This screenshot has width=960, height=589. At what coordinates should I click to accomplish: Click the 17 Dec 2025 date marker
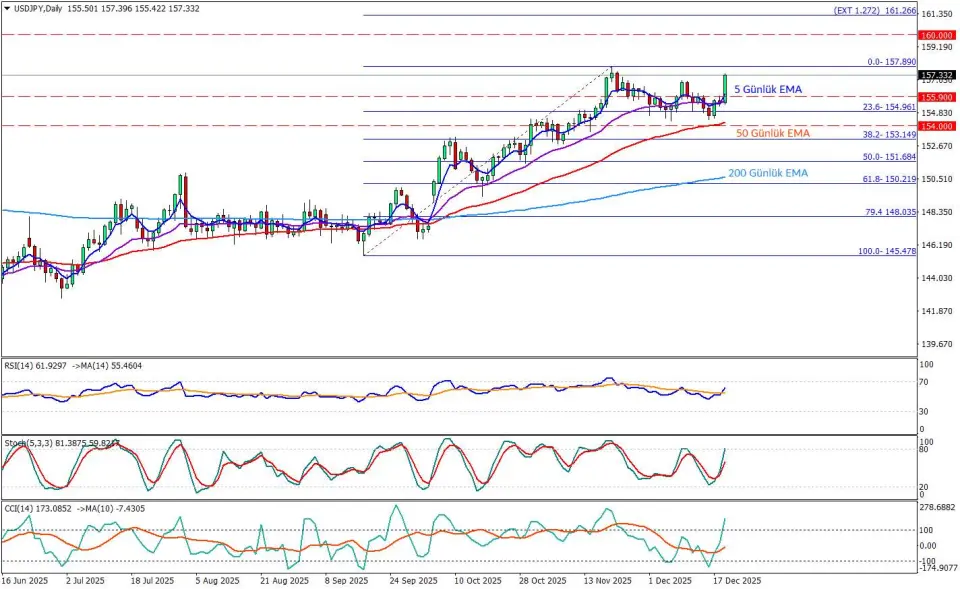pyautogui.click(x=735, y=580)
